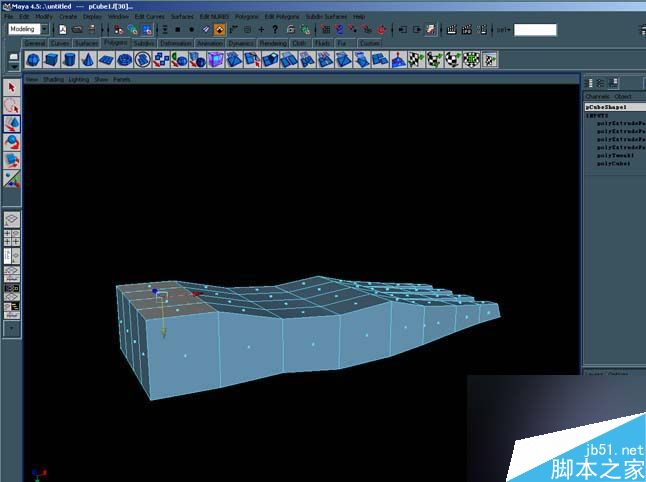Click the cylindrical mapping checkered shelf icon

pyautogui.click(x=434, y=60)
